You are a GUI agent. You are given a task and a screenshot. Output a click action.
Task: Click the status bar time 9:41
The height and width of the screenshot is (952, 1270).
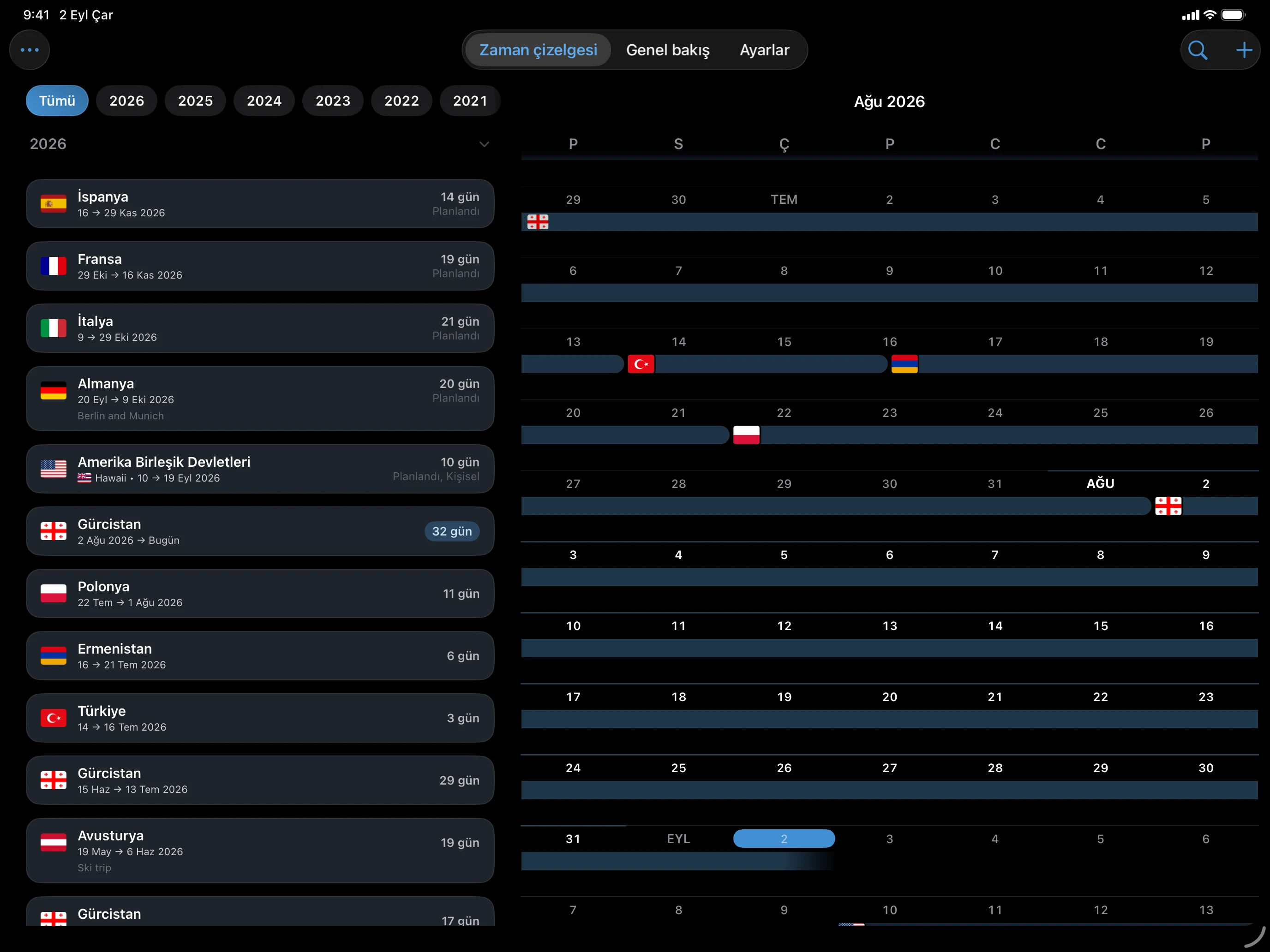click(x=36, y=15)
